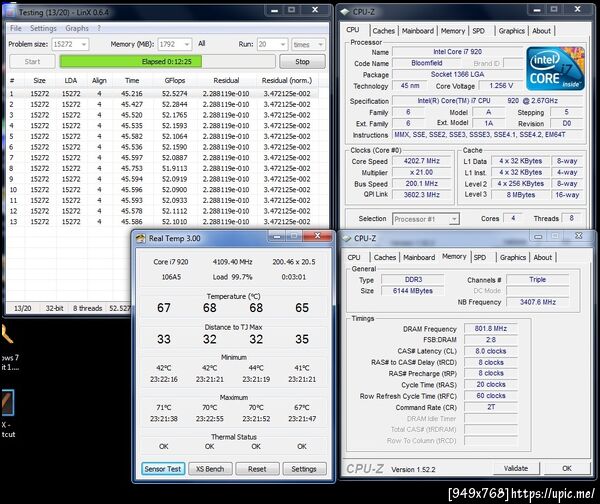Click Reset in Real Temp
The width and height of the screenshot is (600, 504).
click(257, 469)
